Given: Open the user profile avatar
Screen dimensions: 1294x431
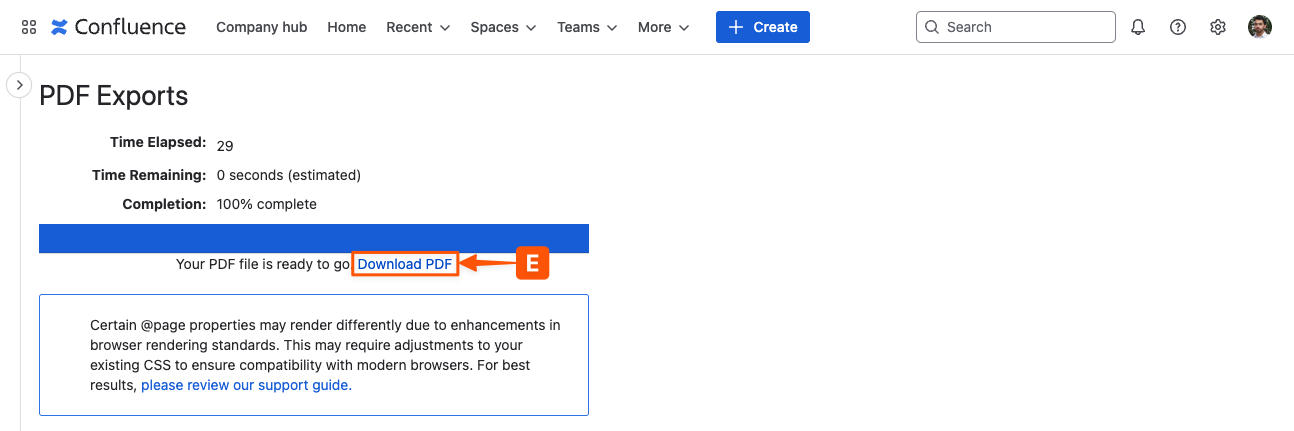Looking at the screenshot, I should pyautogui.click(x=1260, y=27).
